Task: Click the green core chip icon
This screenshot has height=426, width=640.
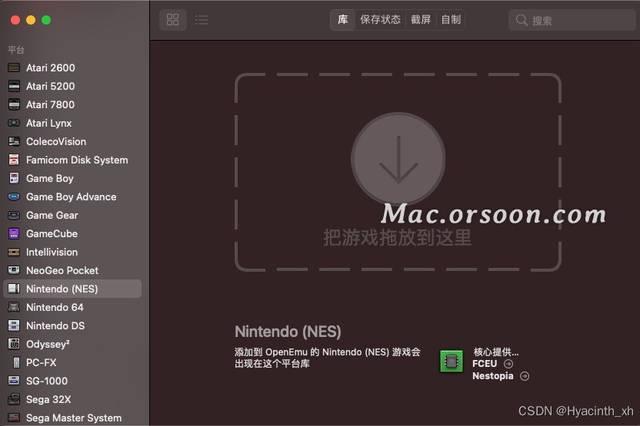Action: (x=451, y=361)
